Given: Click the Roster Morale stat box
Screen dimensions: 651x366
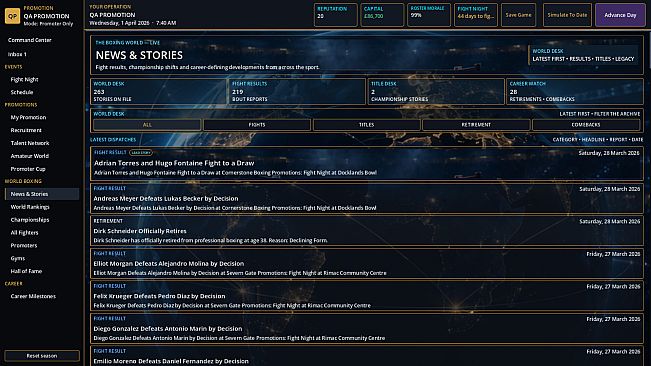Looking at the screenshot, I should point(428,15).
